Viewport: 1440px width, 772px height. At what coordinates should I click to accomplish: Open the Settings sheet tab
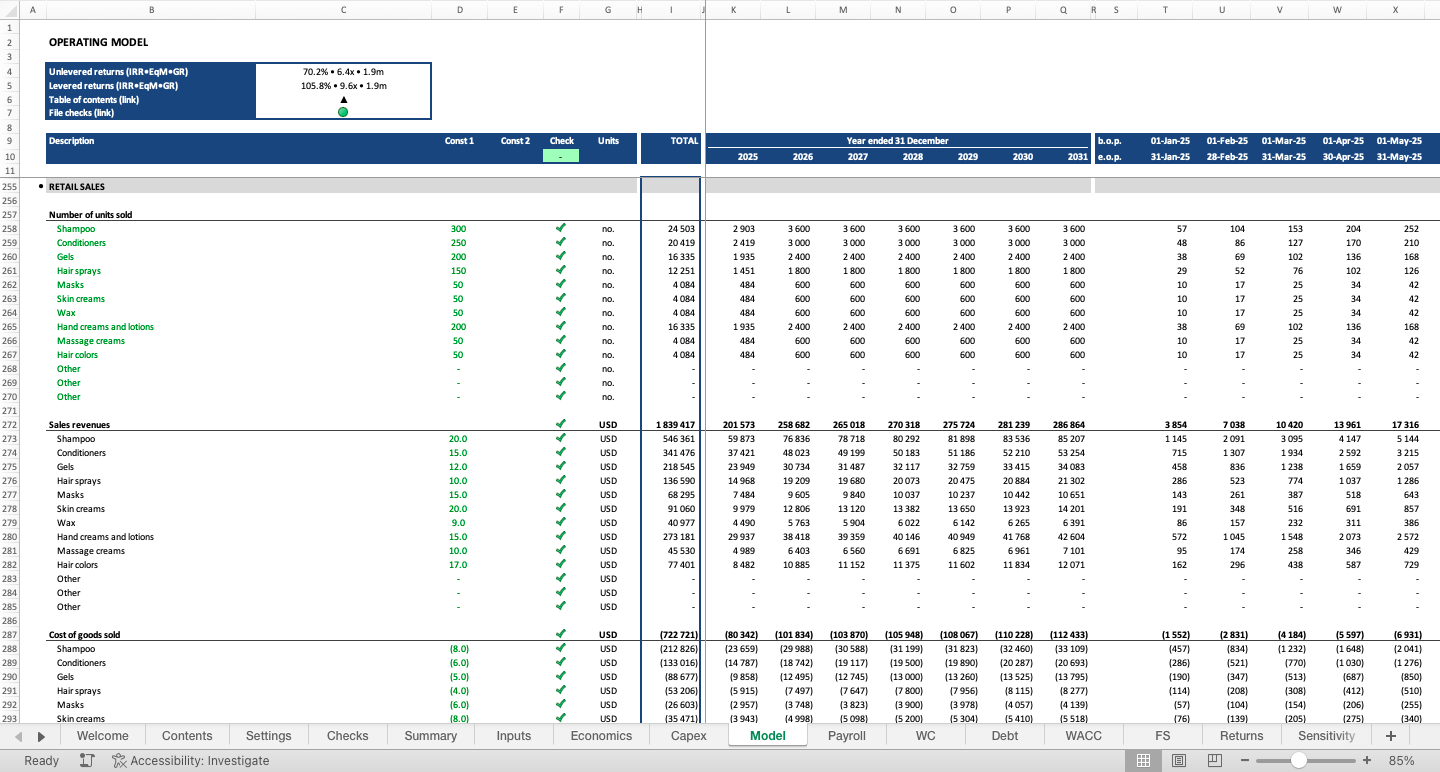(268, 736)
